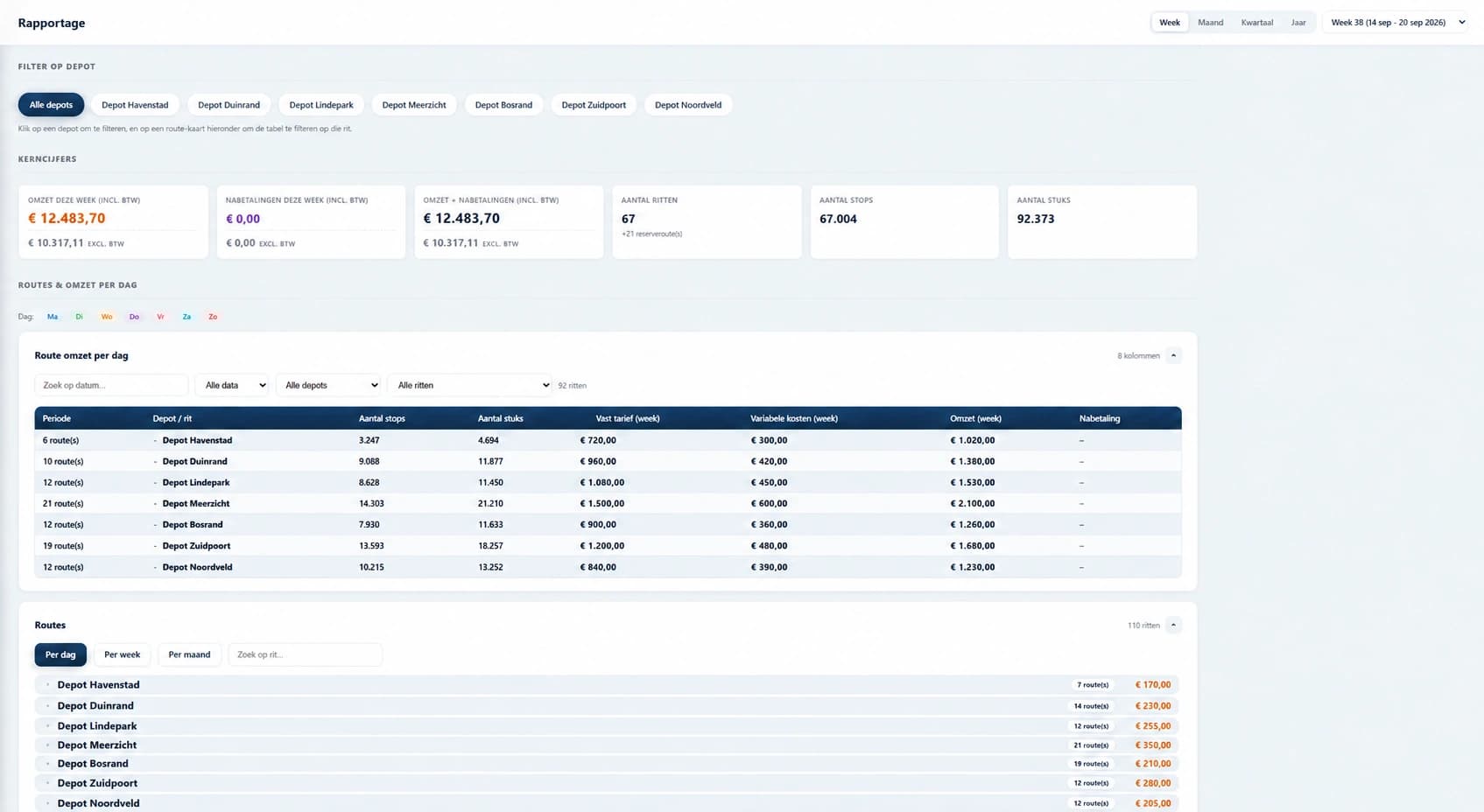Toggle the Do day filter
Viewport: 1484px width, 812px height.
(x=134, y=317)
